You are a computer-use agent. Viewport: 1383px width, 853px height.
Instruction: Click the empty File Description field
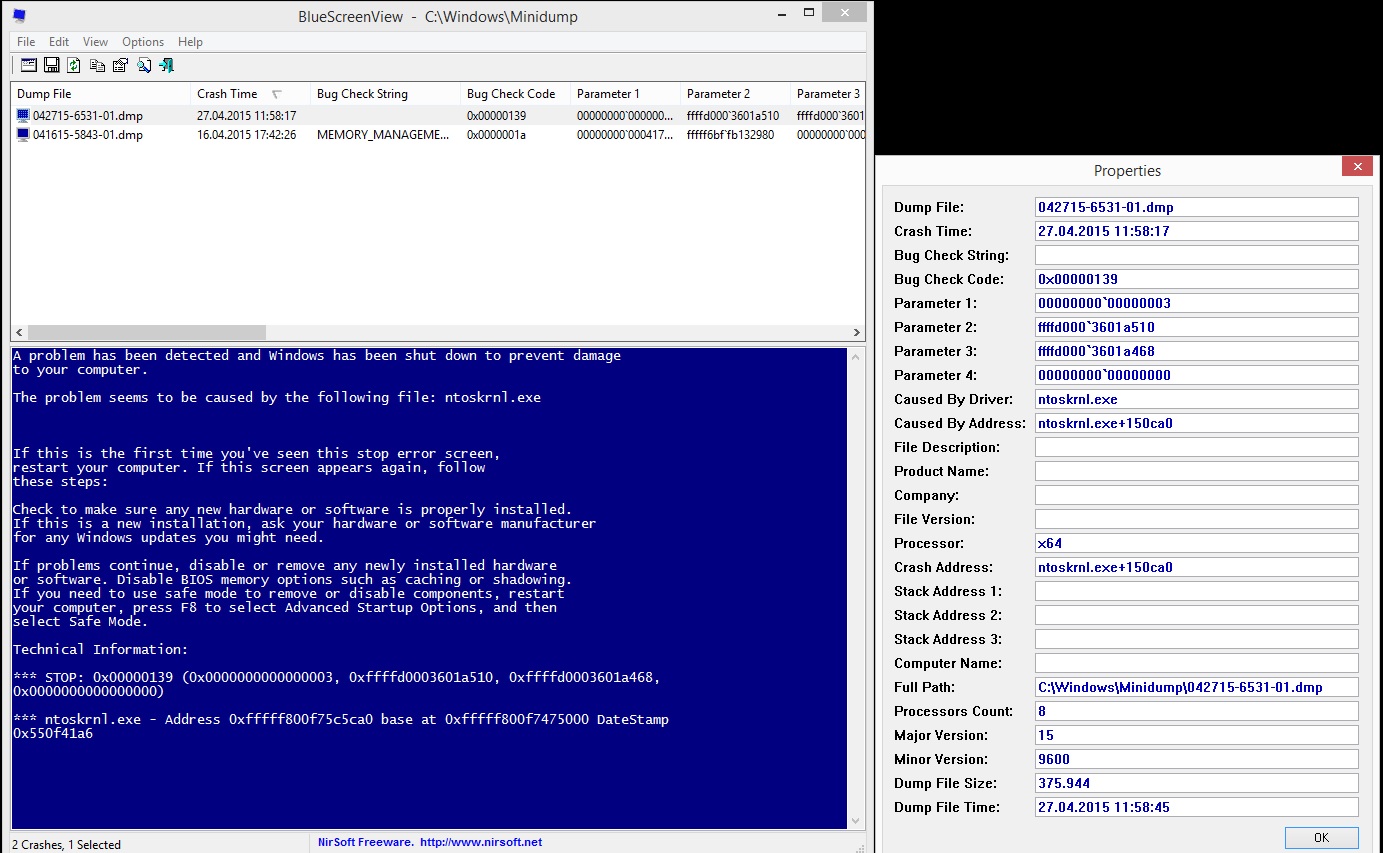(x=1197, y=447)
